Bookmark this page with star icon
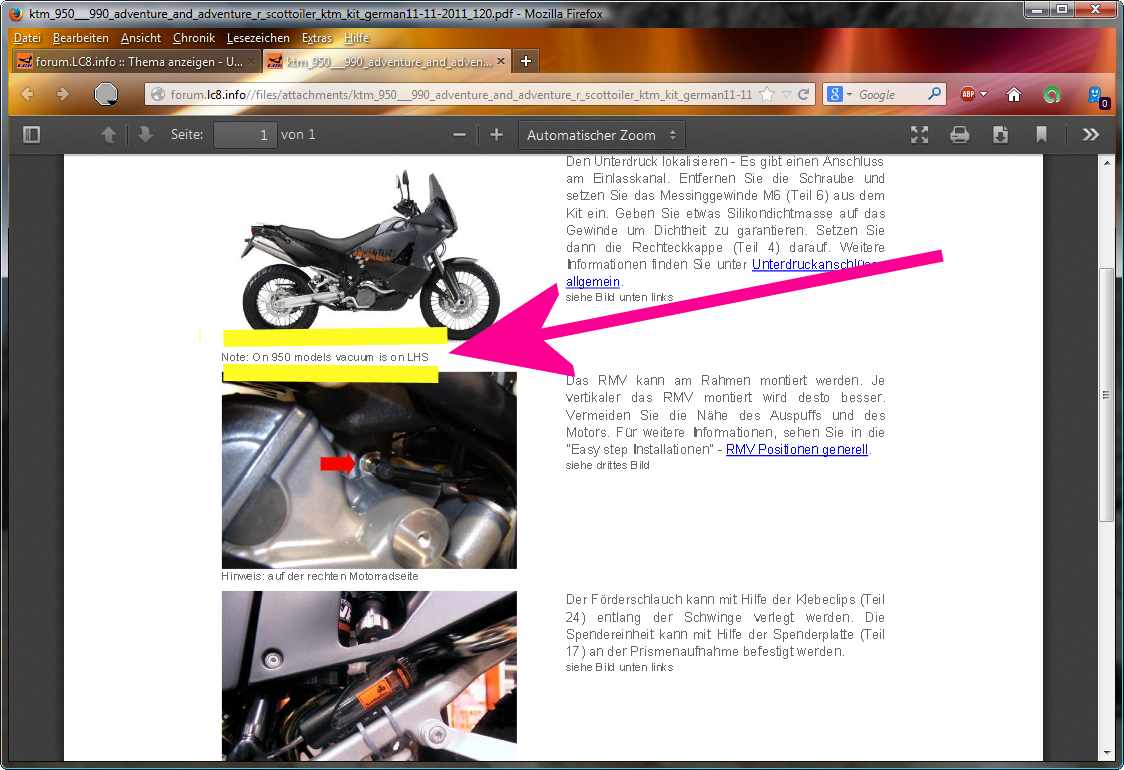The width and height of the screenshot is (1124, 770). (767, 94)
